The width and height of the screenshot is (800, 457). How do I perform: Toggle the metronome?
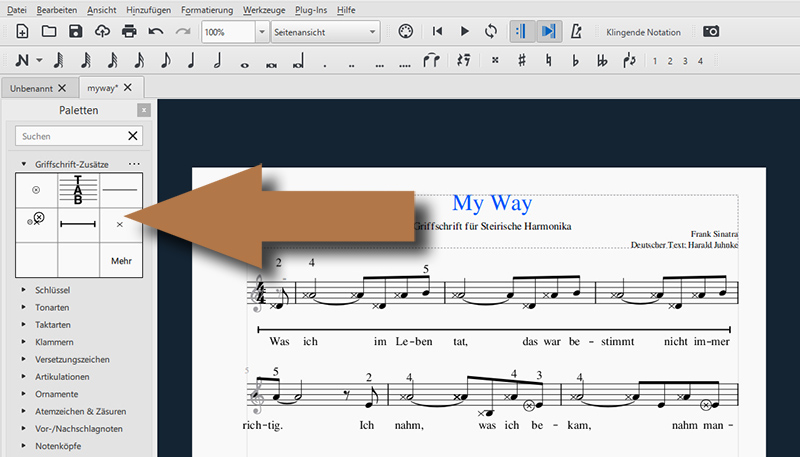[576, 32]
